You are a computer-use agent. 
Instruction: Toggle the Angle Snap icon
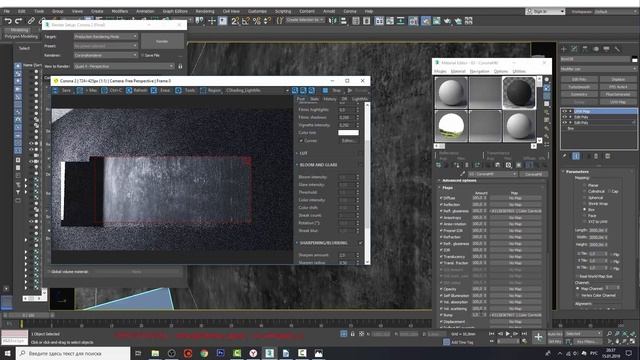(x=246, y=21)
